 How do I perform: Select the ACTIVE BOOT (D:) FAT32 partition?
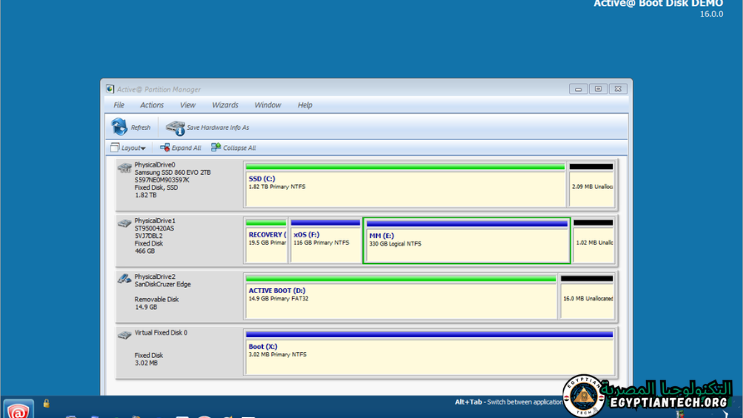pyautogui.click(x=401, y=299)
